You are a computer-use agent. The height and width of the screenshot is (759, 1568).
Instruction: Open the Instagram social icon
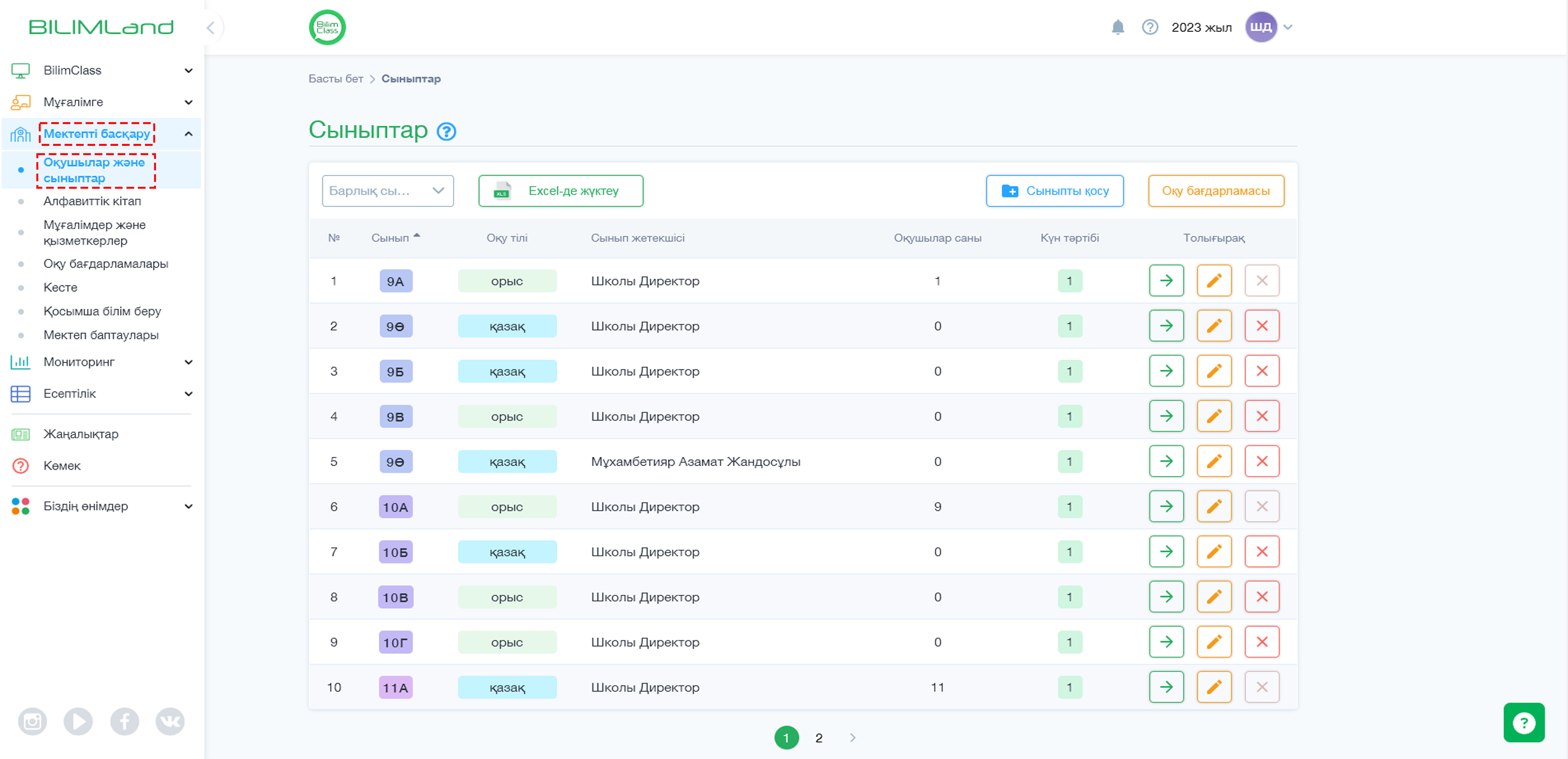(32, 722)
